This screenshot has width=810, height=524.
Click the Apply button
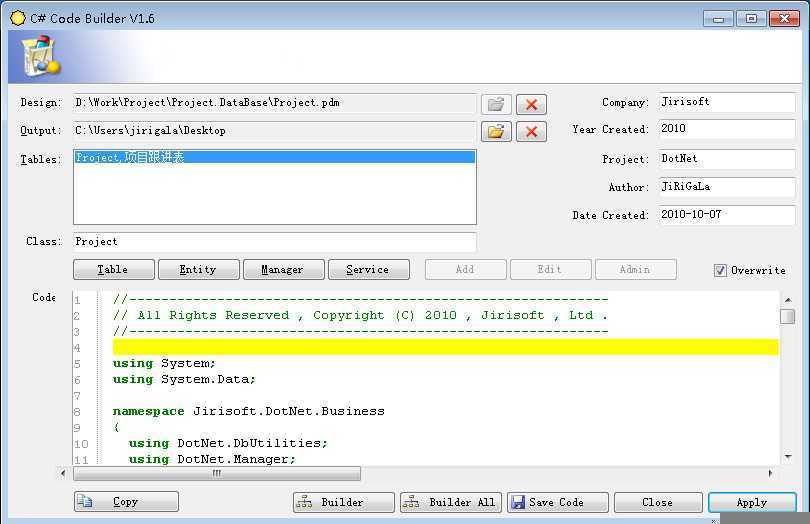coord(752,502)
